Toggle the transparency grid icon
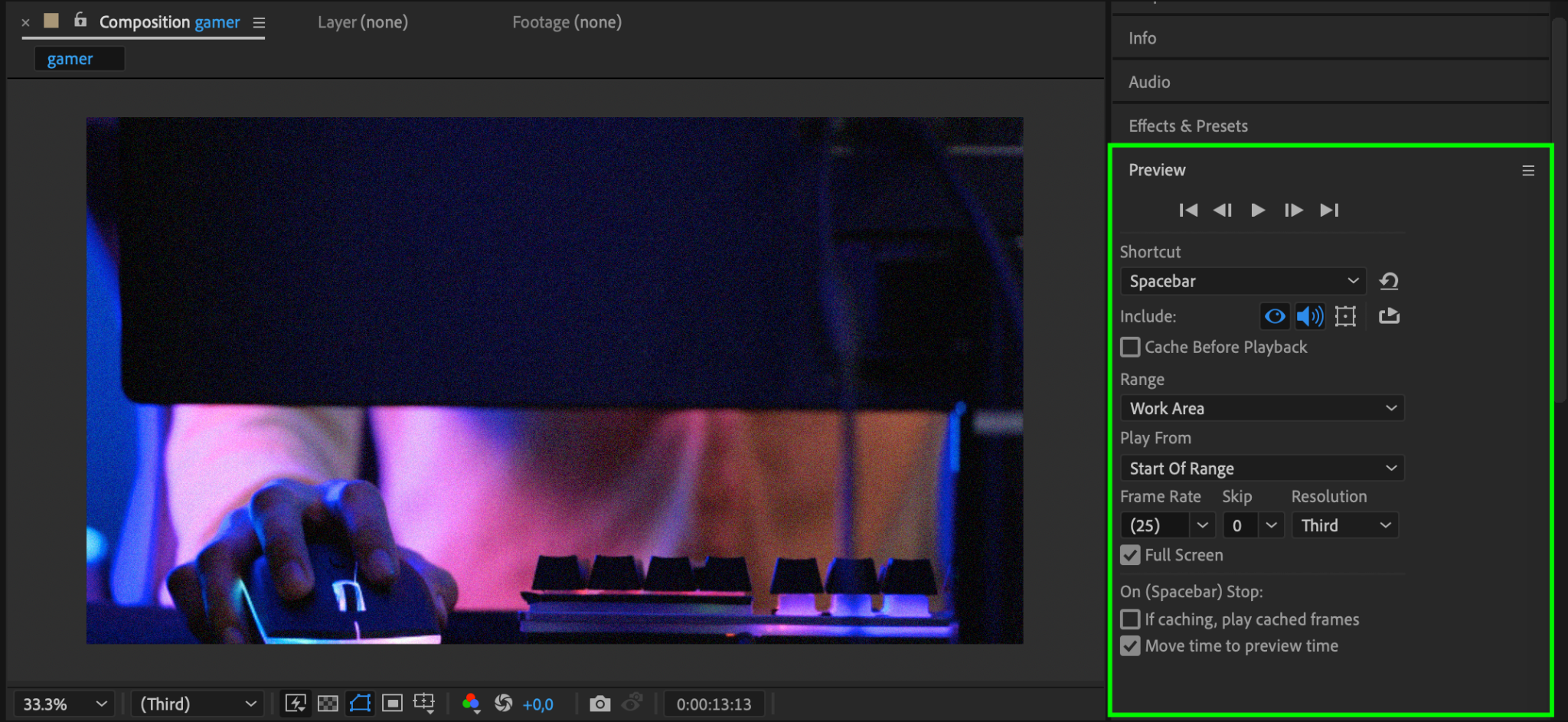 328,704
